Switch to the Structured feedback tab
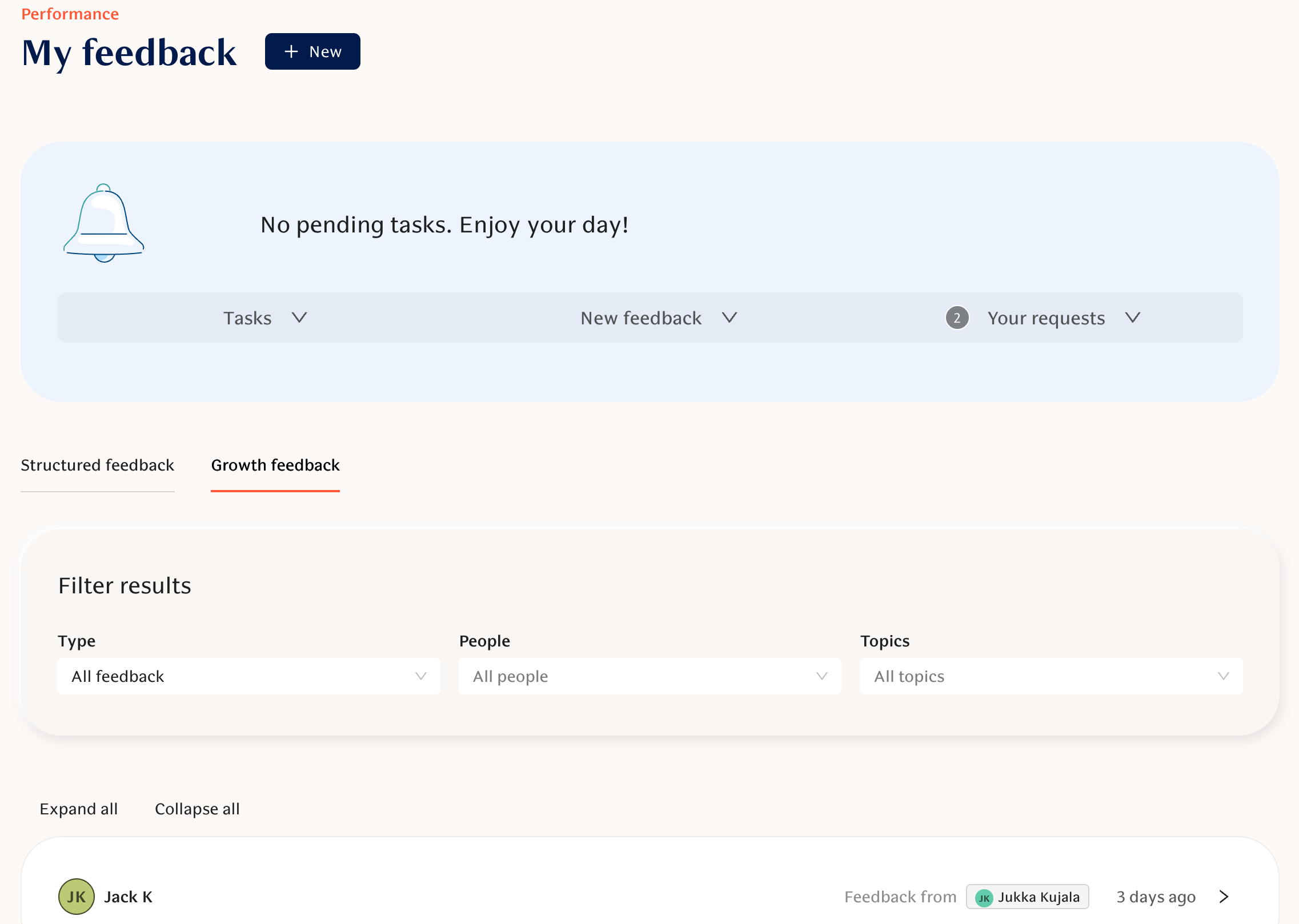The image size is (1299, 924). click(97, 465)
